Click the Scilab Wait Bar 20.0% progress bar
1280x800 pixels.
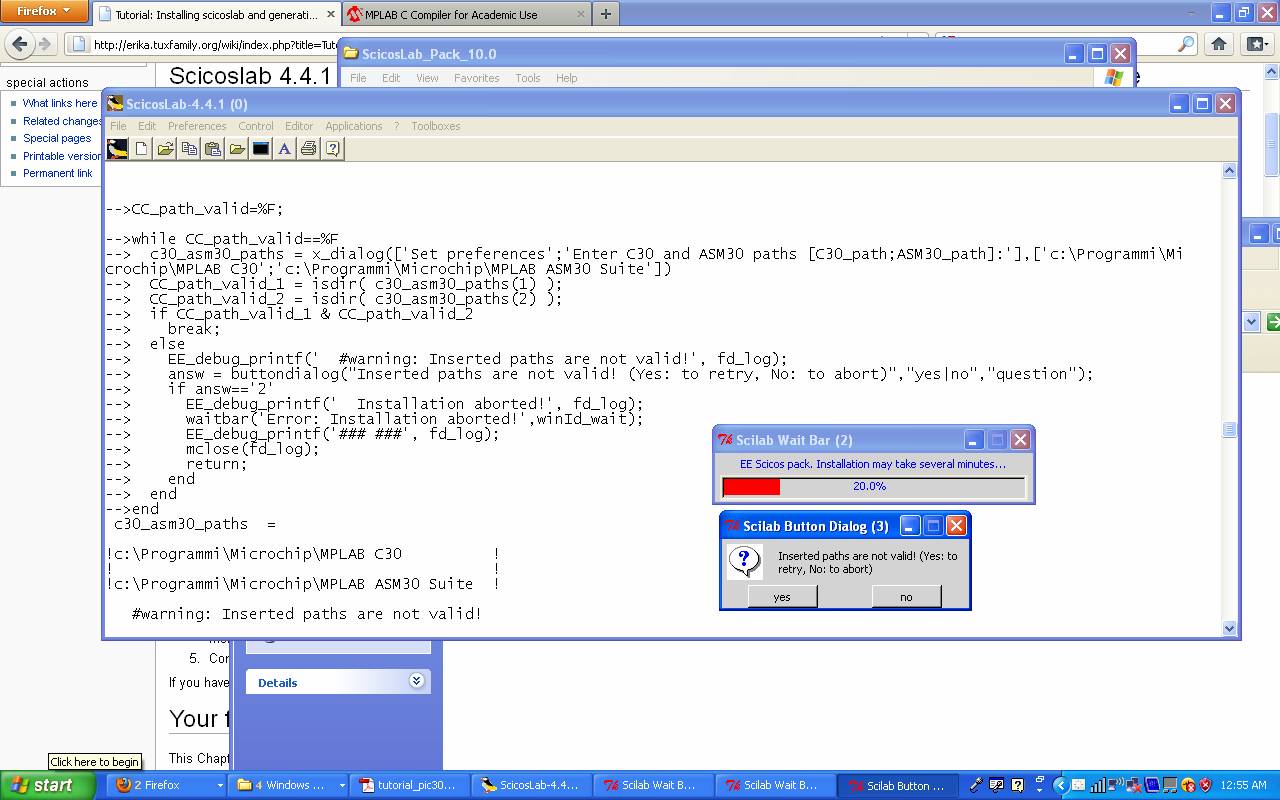pyautogui.click(x=874, y=487)
